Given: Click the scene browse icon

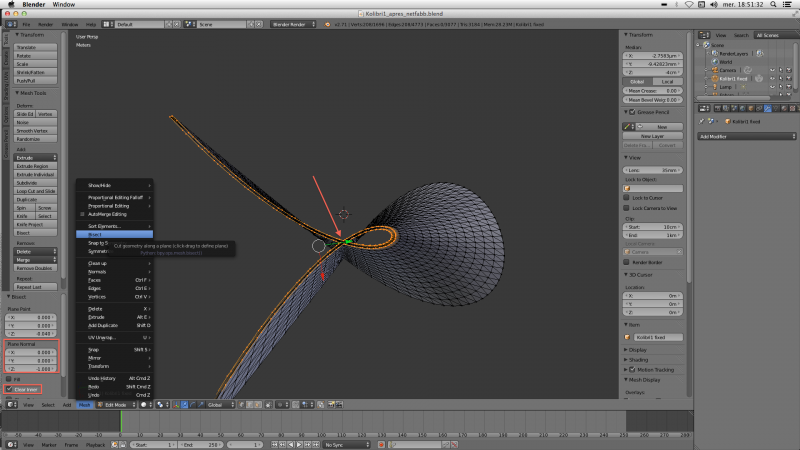Looking at the screenshot, I should coord(188,24).
